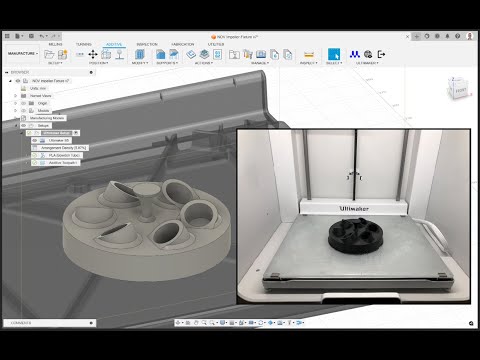This screenshot has height=360, width=480.
Task: Click the Solid Volume Support icon
Action: click(161, 54)
